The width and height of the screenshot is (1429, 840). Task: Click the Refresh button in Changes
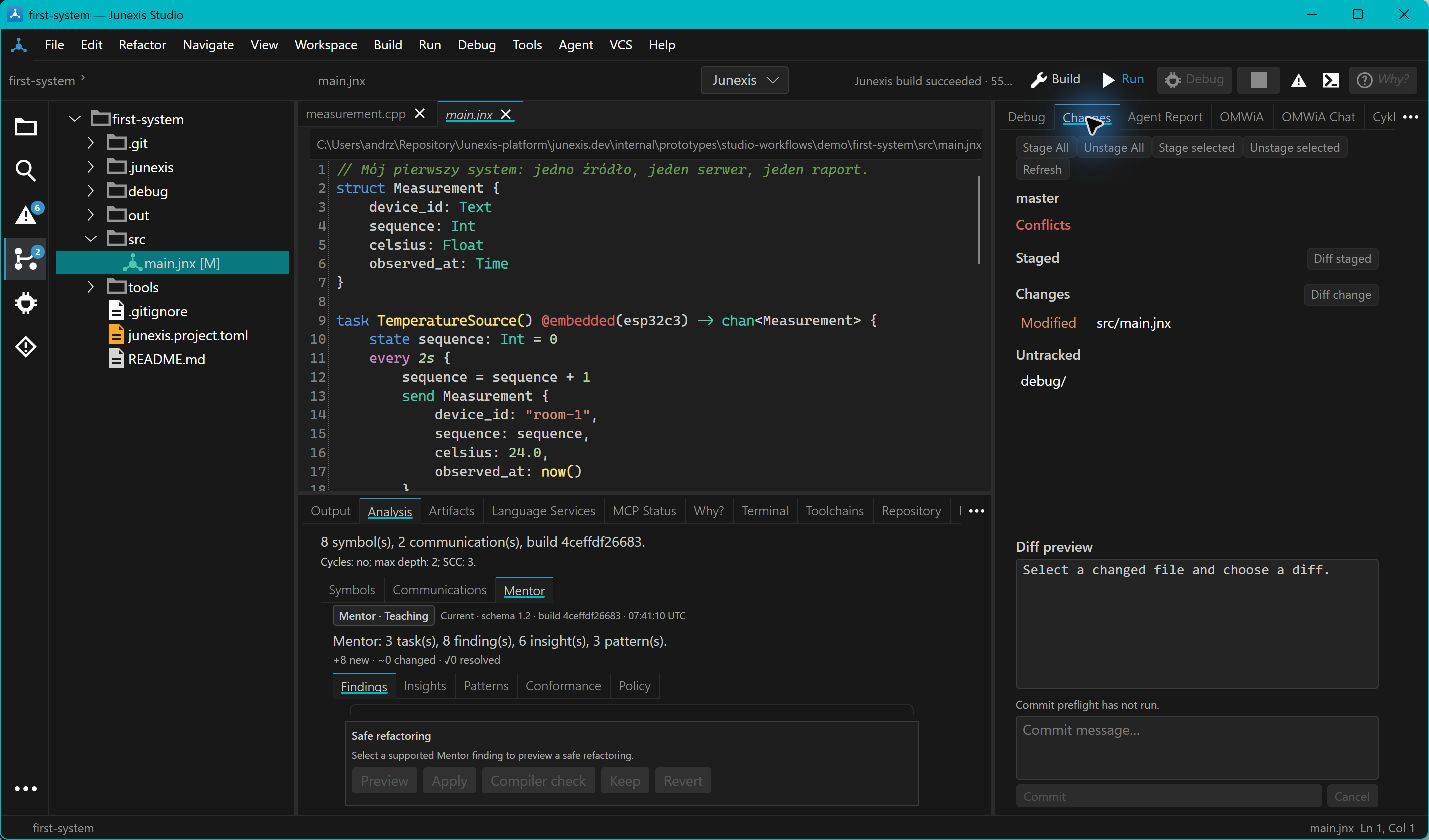coord(1042,170)
